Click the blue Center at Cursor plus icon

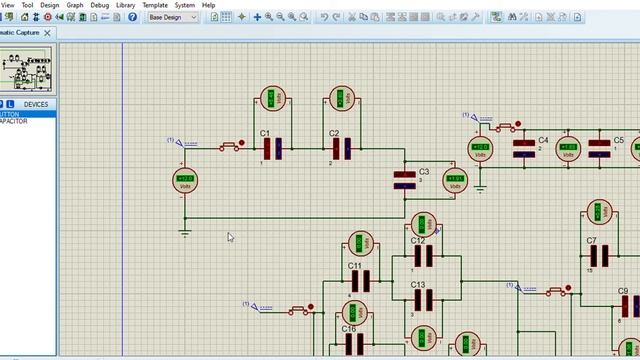point(257,17)
